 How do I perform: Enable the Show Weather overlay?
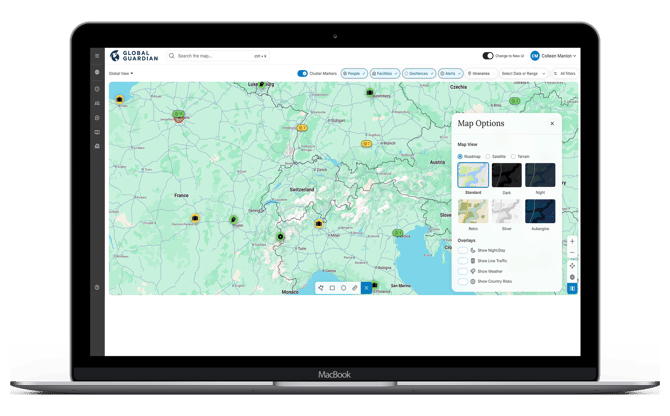[x=463, y=271]
